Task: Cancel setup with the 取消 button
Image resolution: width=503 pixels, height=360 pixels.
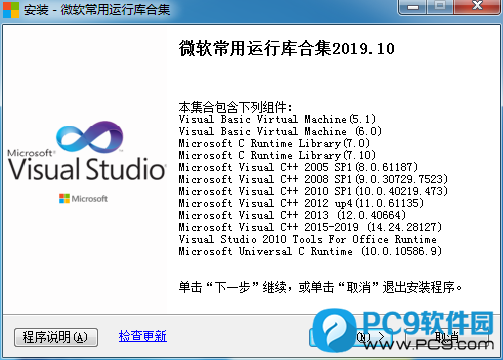Action: pyautogui.click(x=447, y=337)
